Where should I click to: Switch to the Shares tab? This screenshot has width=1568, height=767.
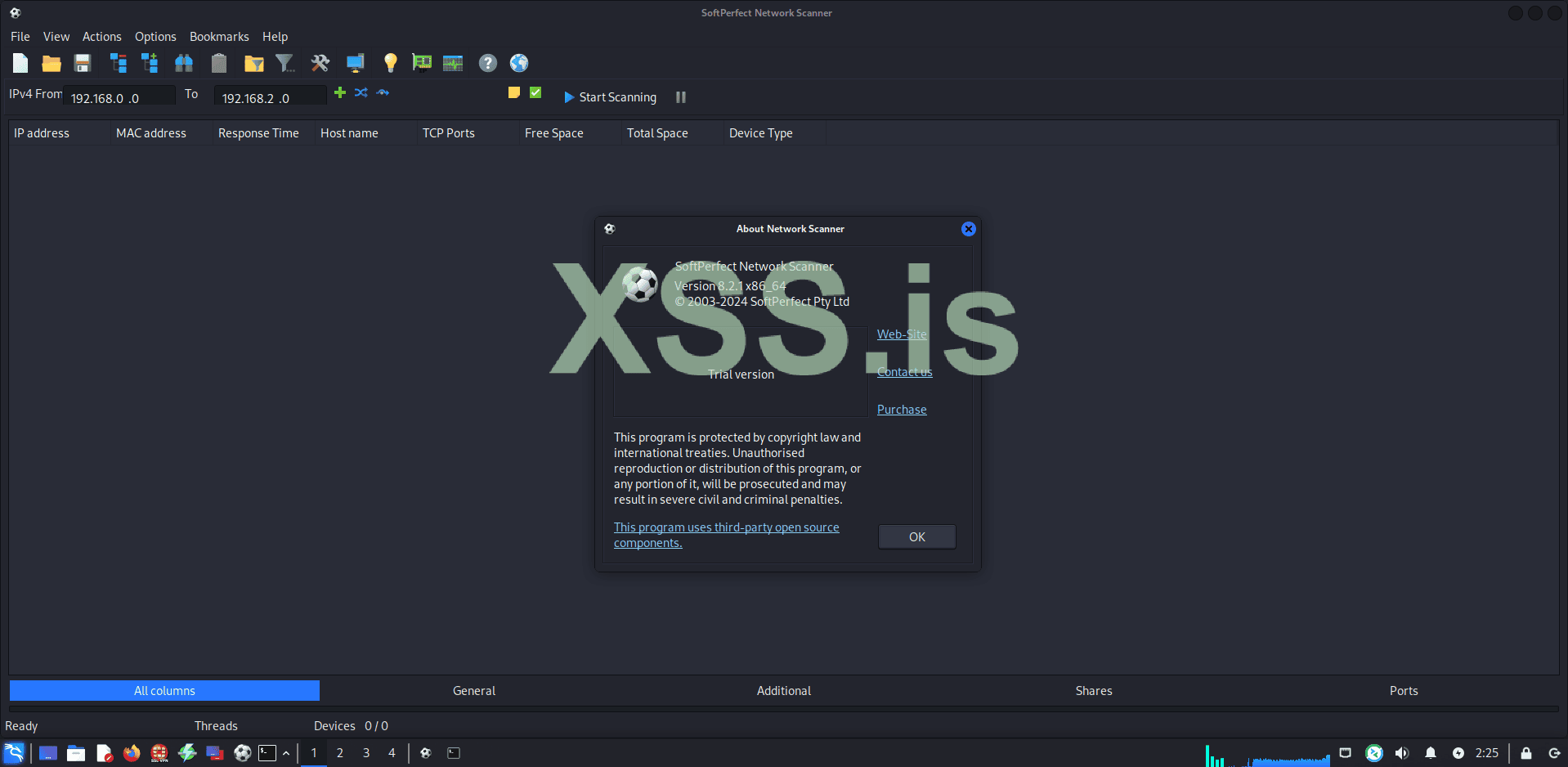click(x=1094, y=691)
